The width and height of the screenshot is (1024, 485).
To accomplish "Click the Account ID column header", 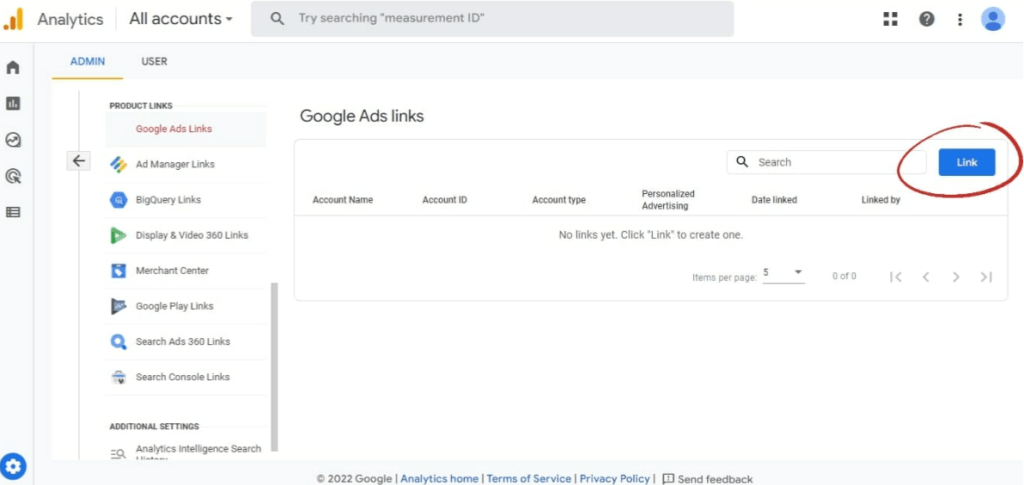I will tap(445, 200).
